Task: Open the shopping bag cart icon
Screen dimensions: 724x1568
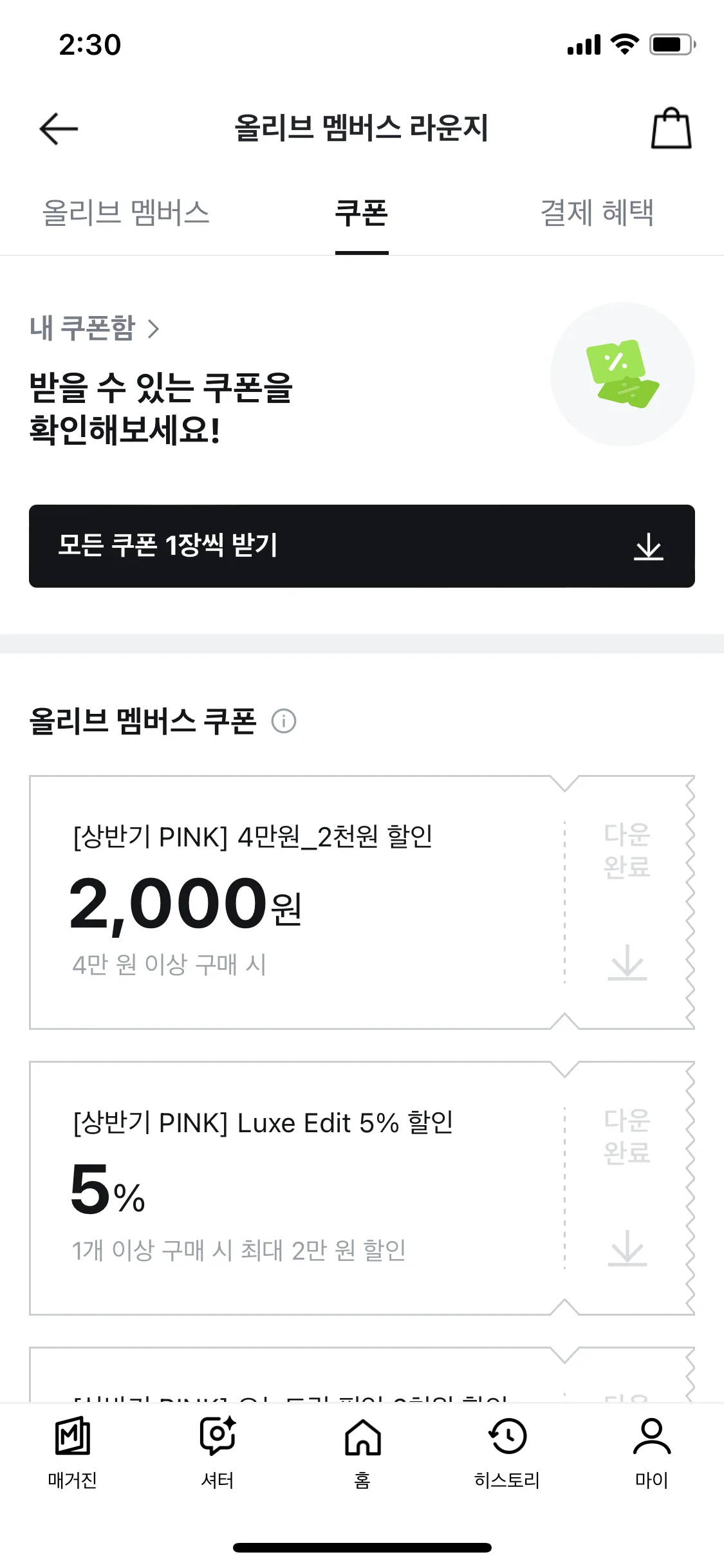Action: pyautogui.click(x=671, y=128)
